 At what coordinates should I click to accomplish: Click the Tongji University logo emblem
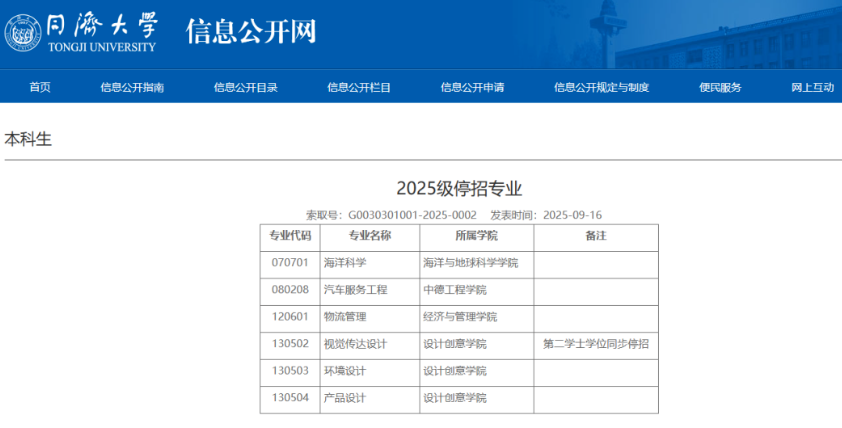tap(25, 32)
